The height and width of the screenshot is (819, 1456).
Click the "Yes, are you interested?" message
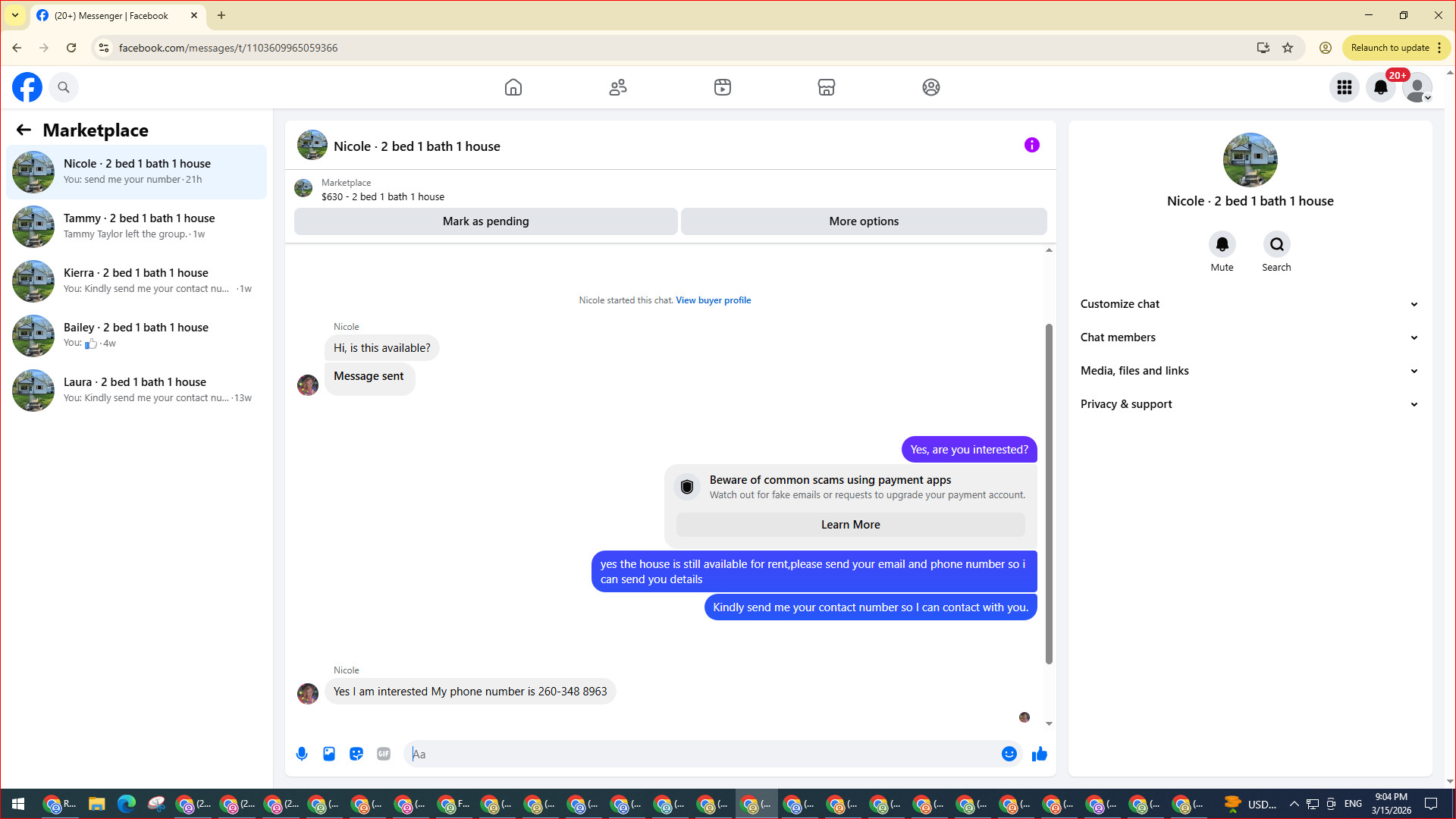(x=969, y=450)
